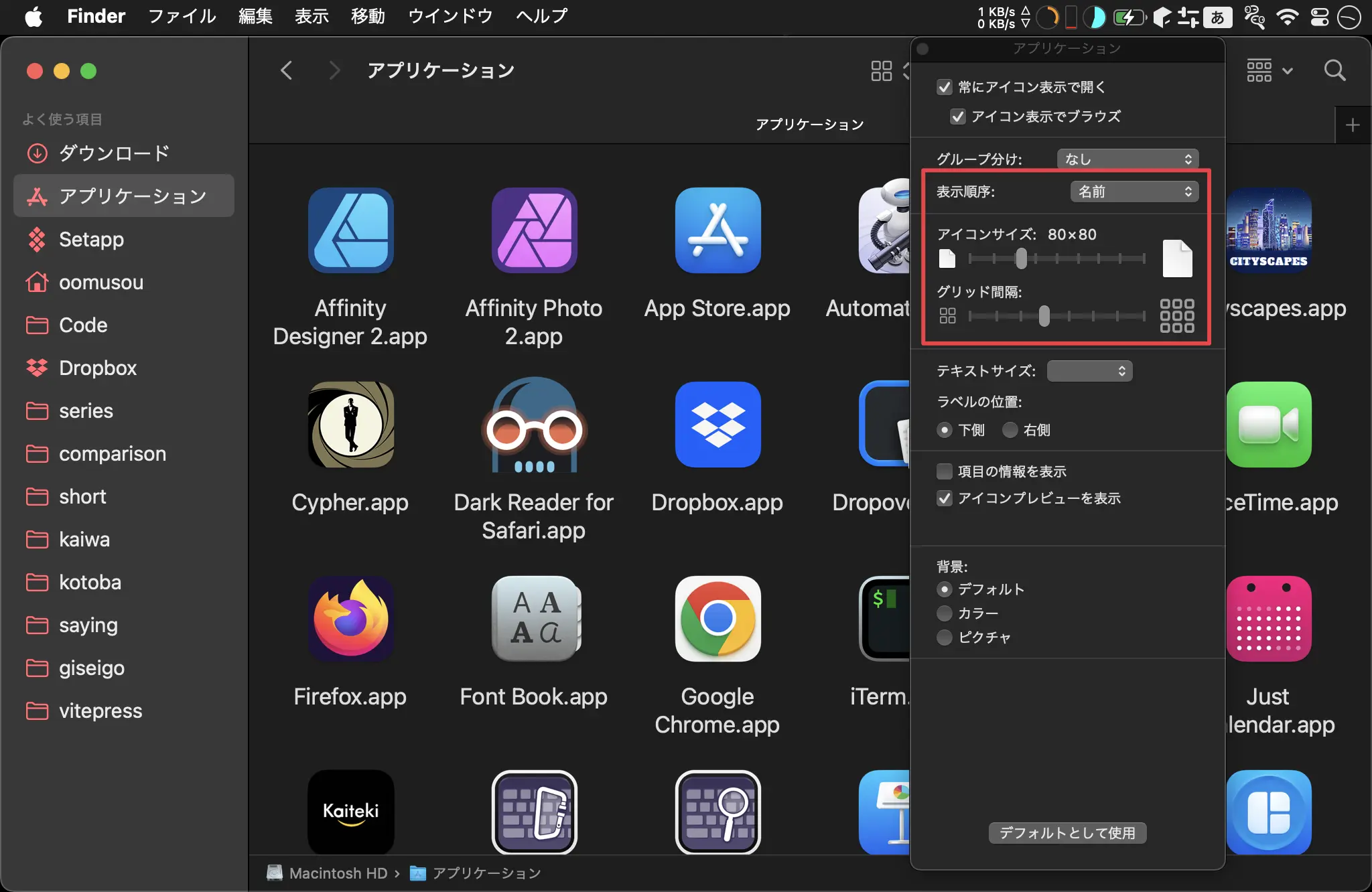Open Code folder in sidebar
Viewport: 1372px width, 892px height.
tap(124, 325)
